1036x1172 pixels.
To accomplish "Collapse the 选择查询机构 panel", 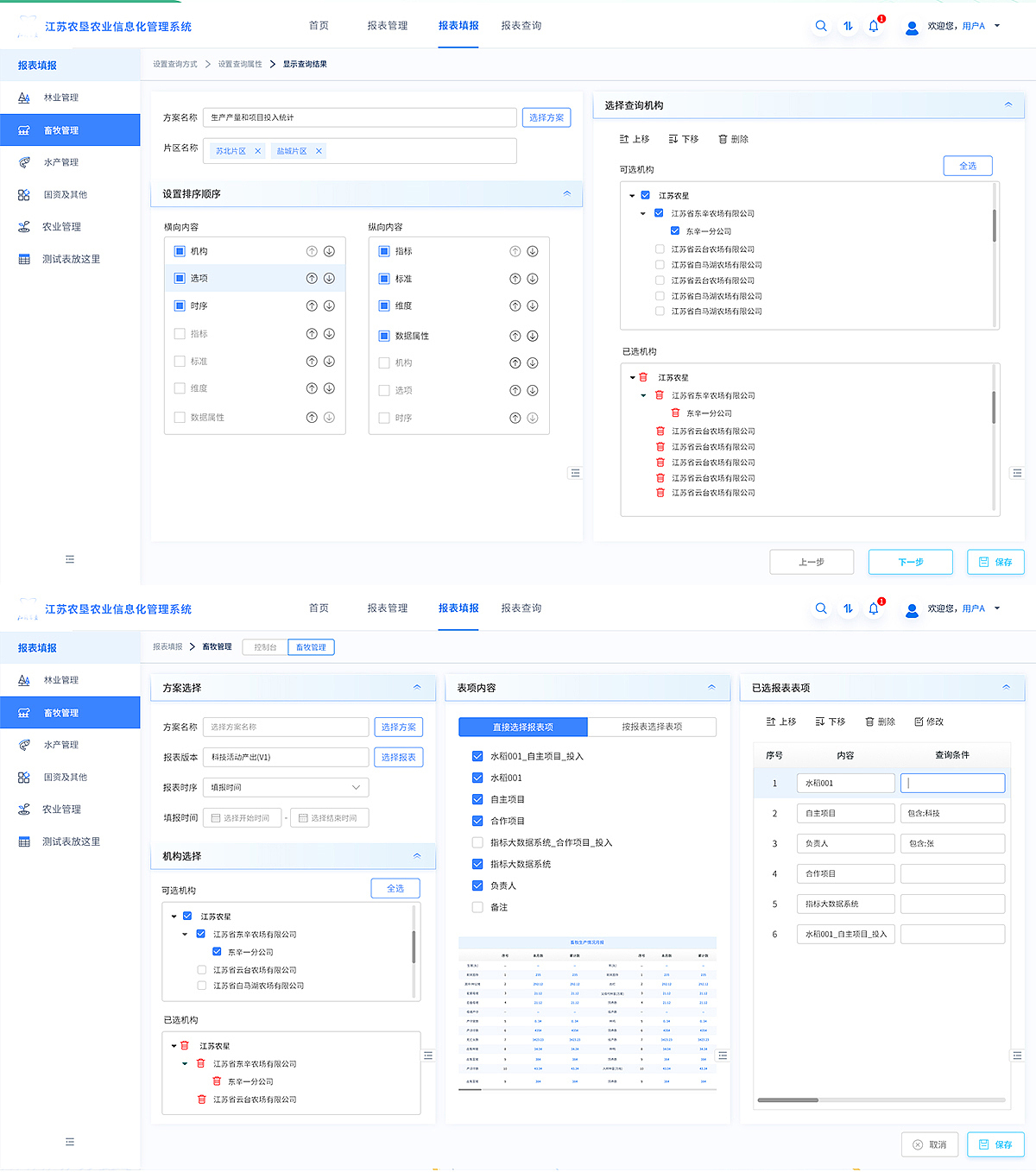I will point(1008,104).
